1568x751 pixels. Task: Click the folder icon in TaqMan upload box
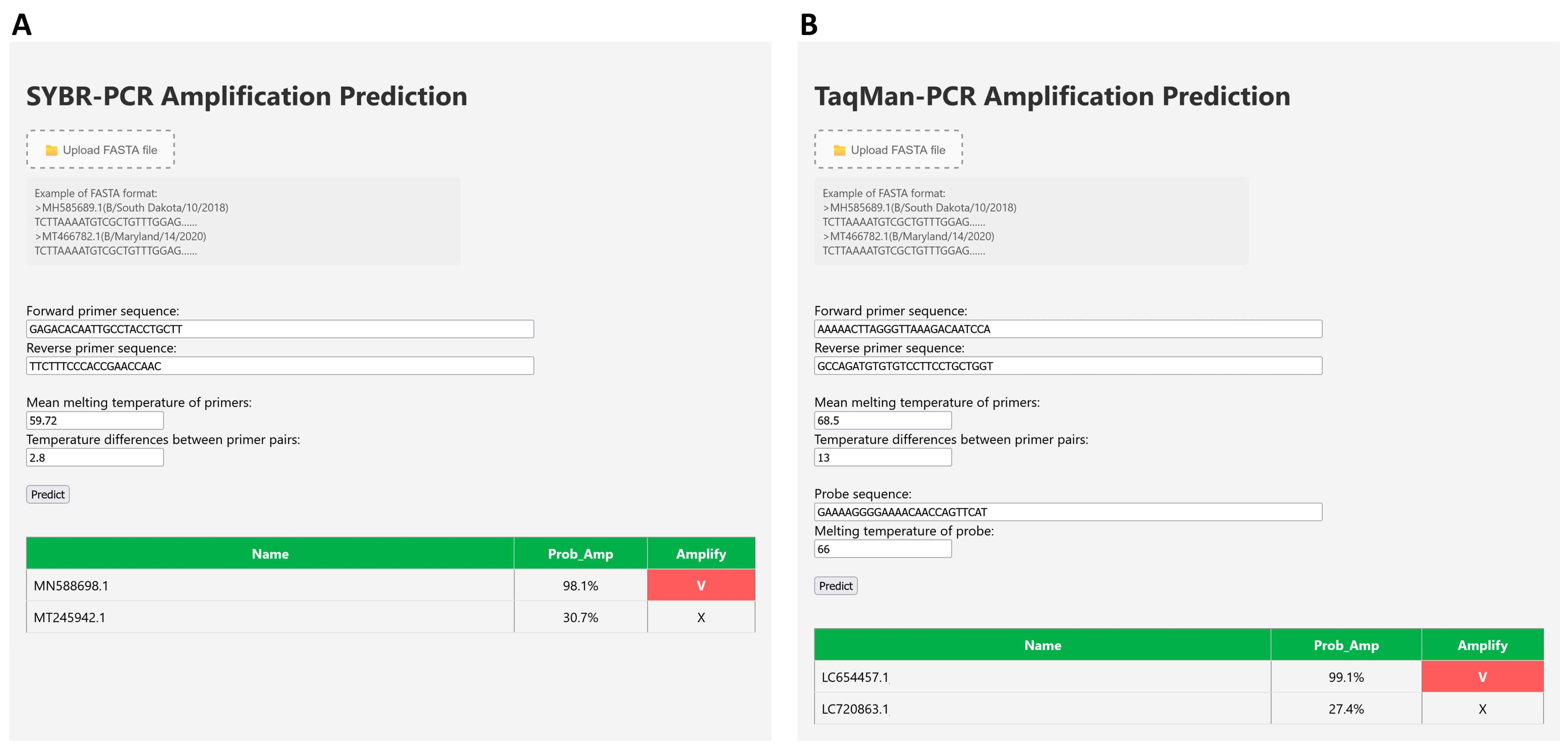click(x=839, y=150)
